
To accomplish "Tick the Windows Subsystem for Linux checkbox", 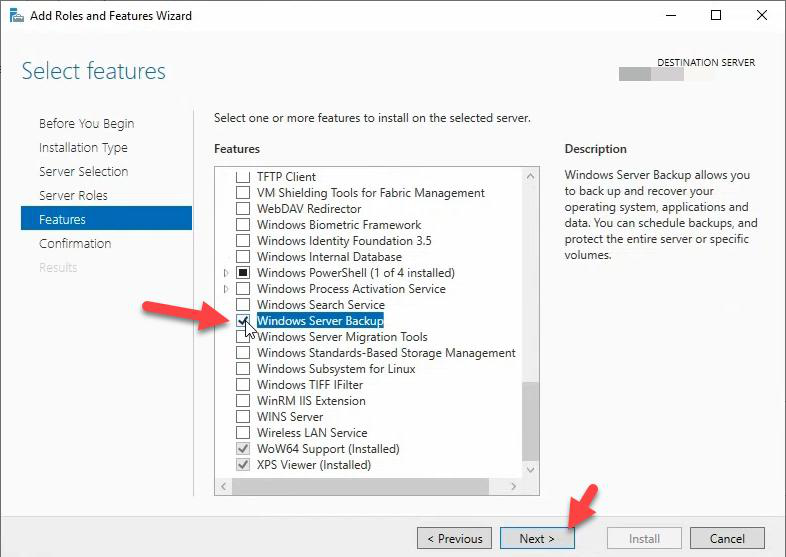I will tap(243, 369).
